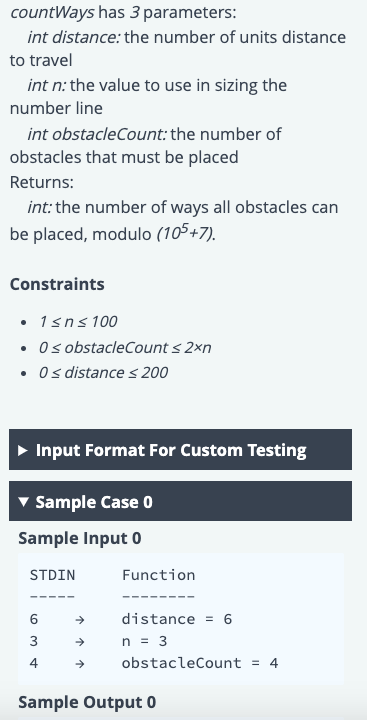Click the 'int obstacleCount:' parameter text
The image size is (367, 720).
tap(97, 134)
